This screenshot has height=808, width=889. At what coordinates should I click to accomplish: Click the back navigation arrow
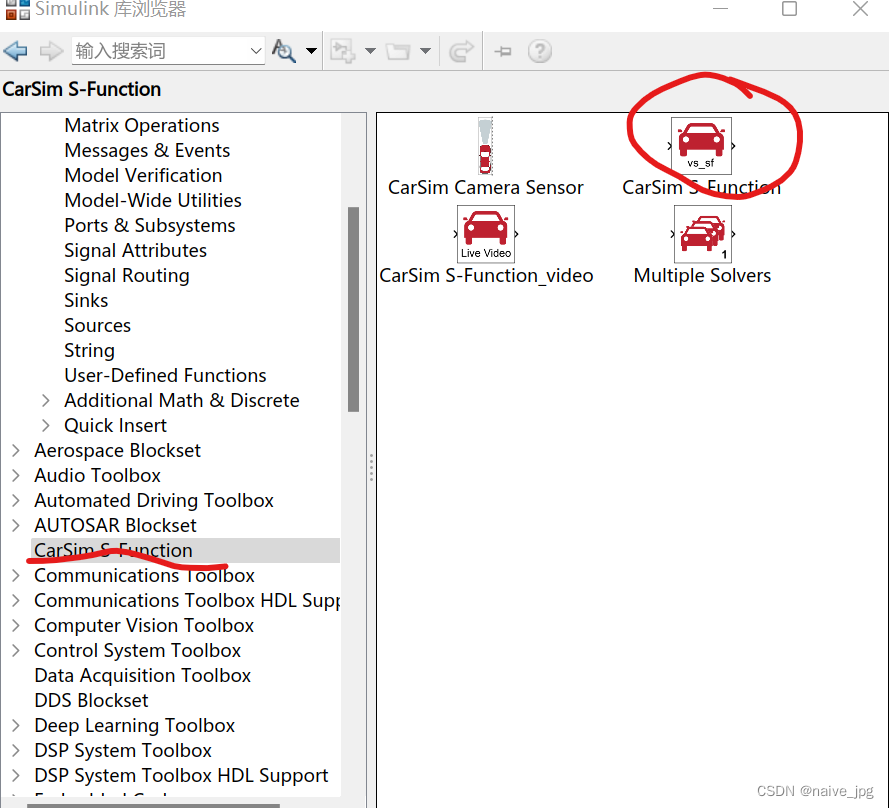tap(15, 51)
